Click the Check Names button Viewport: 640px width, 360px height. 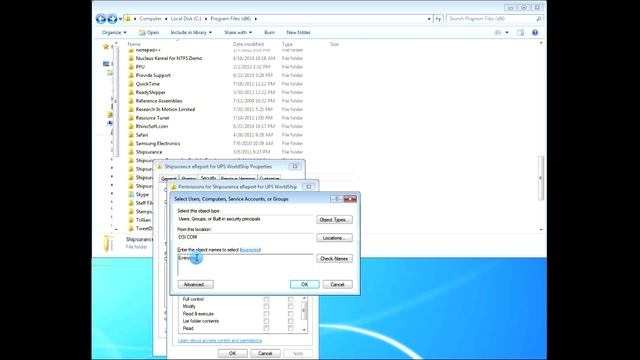click(x=334, y=258)
